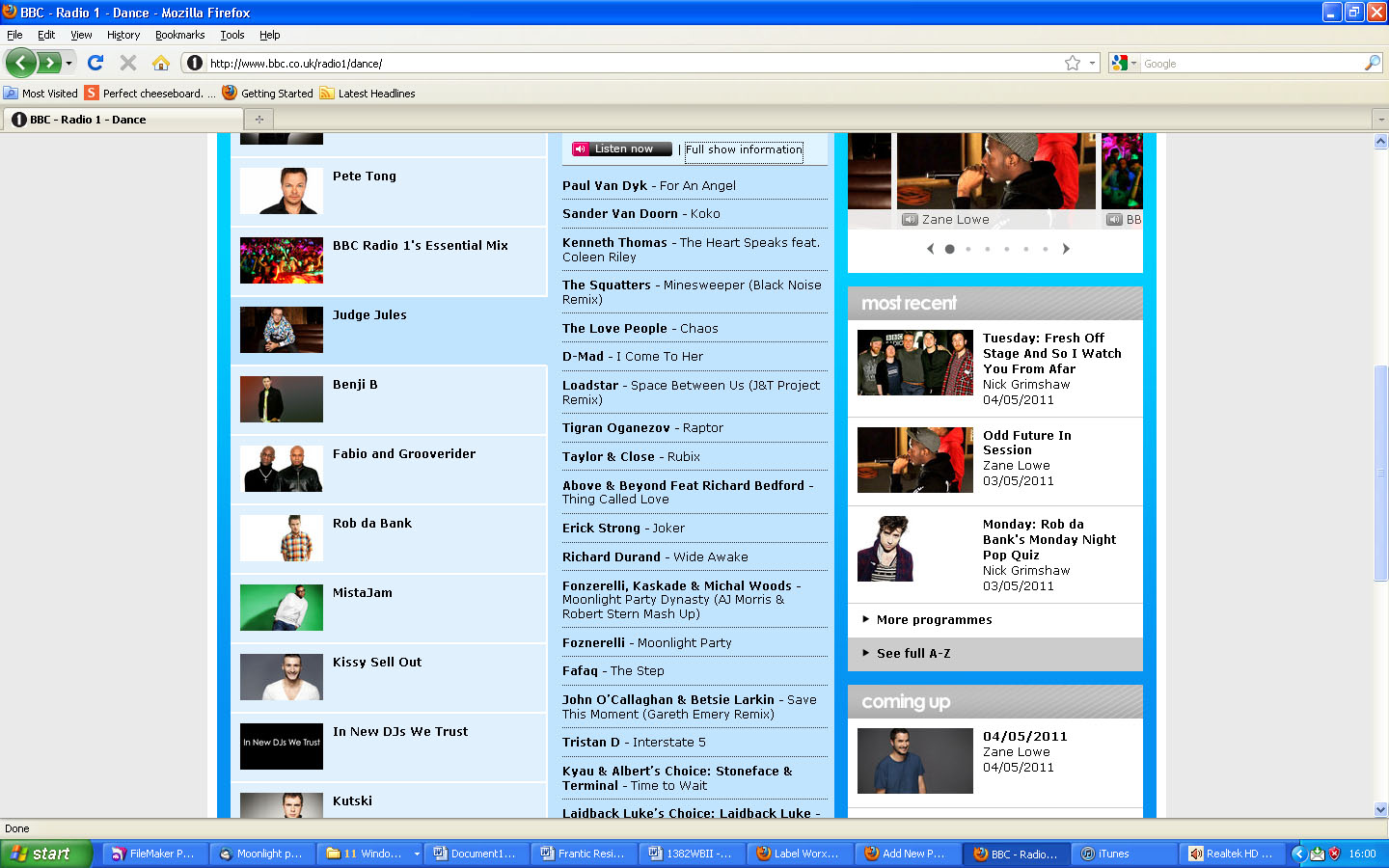Open the History menu
Viewport: 1389px width, 868px height.
coord(123,35)
